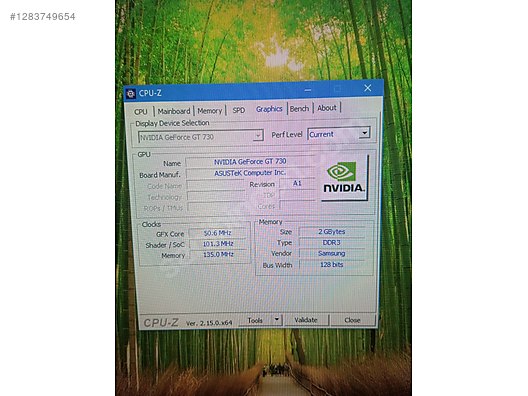Click the Shader 101.3 MHz value
The width and height of the screenshot is (528, 396).
click(x=218, y=243)
